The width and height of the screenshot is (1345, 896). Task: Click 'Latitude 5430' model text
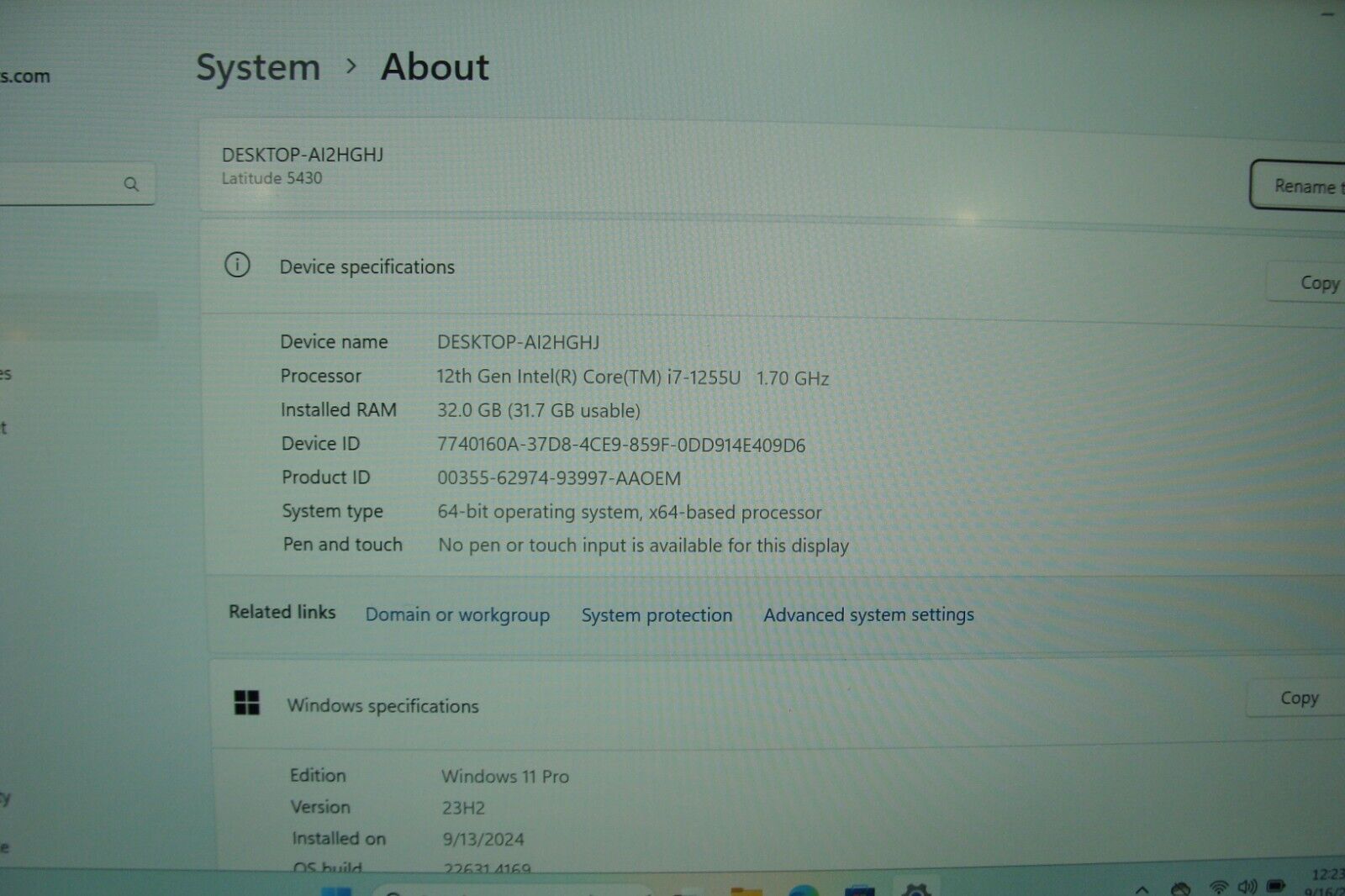click(272, 178)
